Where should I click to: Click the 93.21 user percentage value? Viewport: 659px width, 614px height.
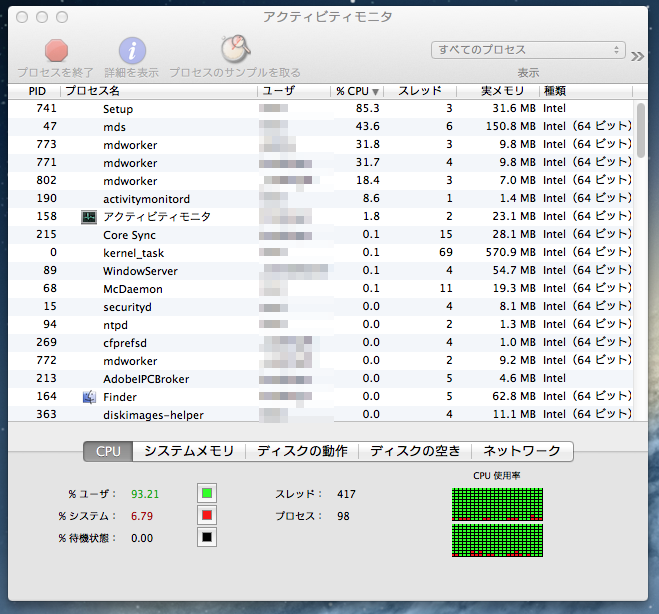coord(145,494)
